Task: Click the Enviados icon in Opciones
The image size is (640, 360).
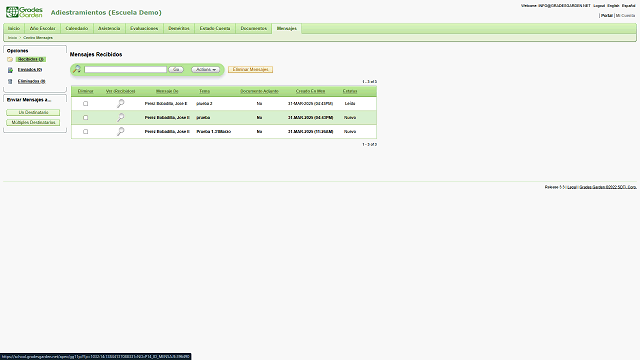Action: 10,70
